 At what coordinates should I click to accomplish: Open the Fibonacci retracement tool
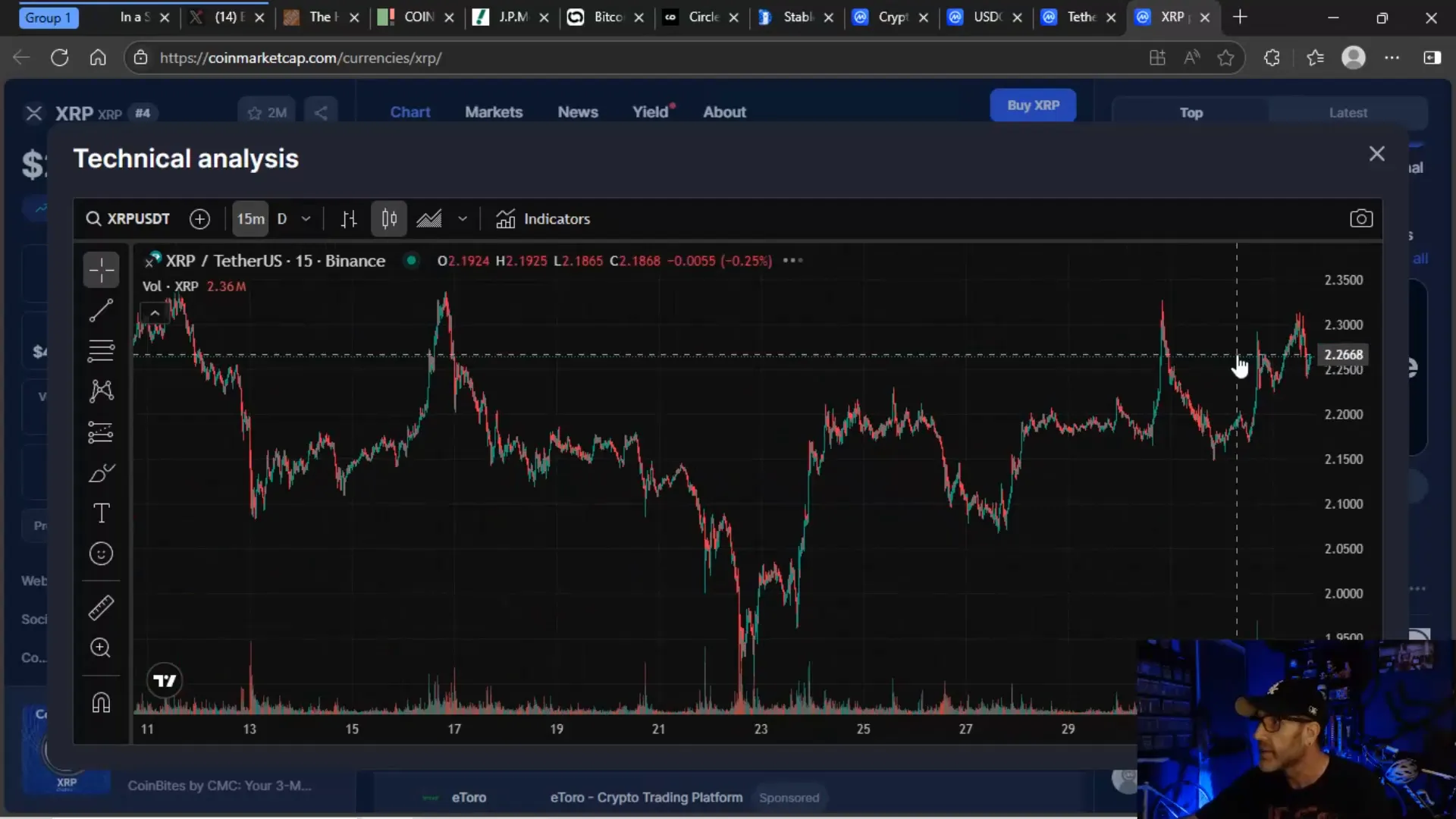(101, 350)
